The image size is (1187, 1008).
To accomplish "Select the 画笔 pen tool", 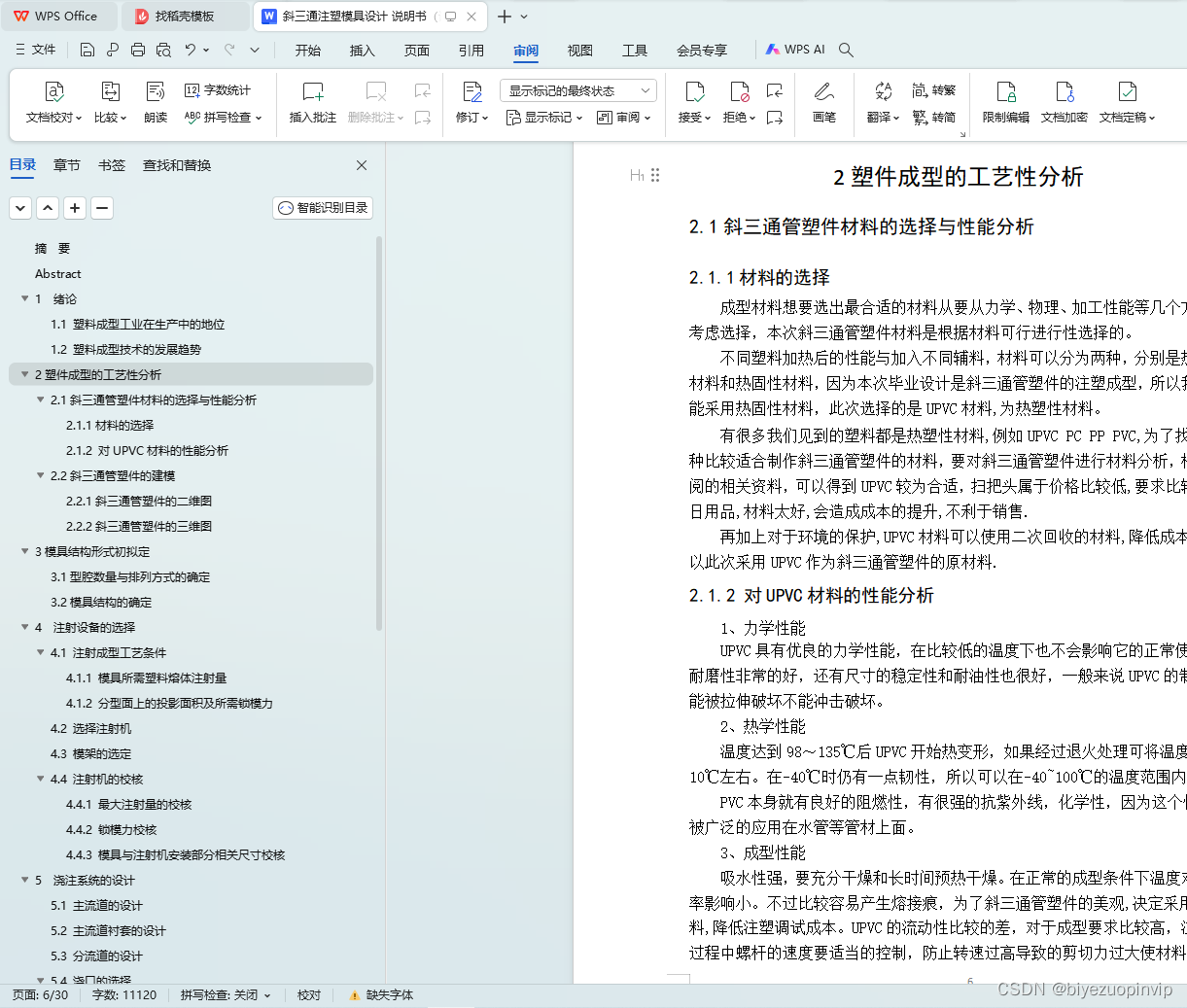I will [824, 103].
